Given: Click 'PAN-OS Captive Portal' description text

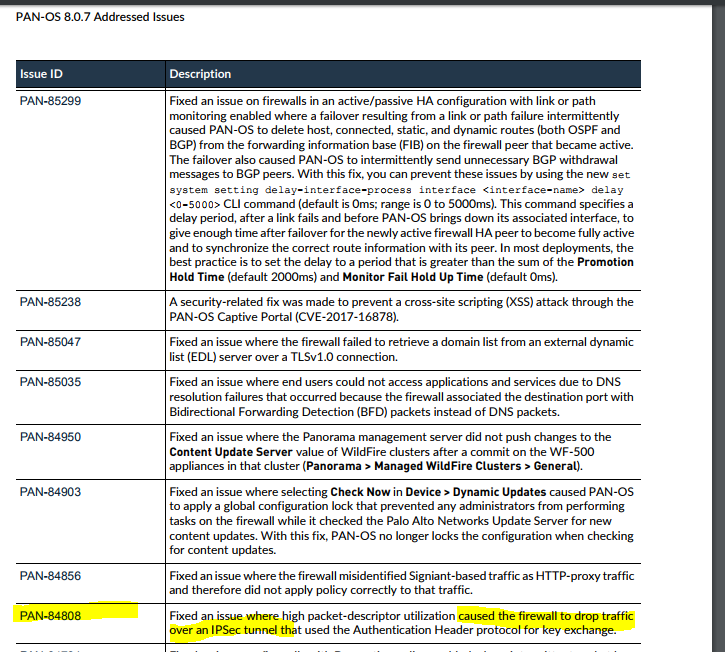Looking at the screenshot, I should 231,317.
